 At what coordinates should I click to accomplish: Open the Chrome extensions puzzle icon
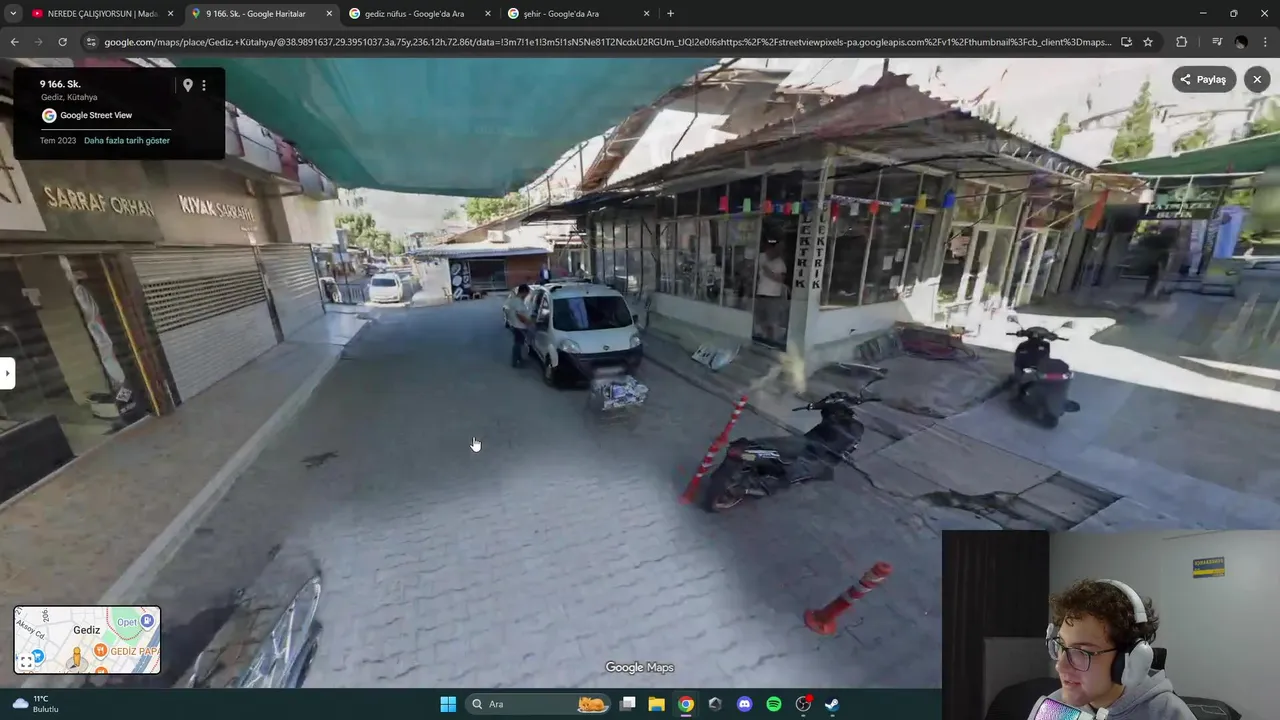click(x=1181, y=42)
